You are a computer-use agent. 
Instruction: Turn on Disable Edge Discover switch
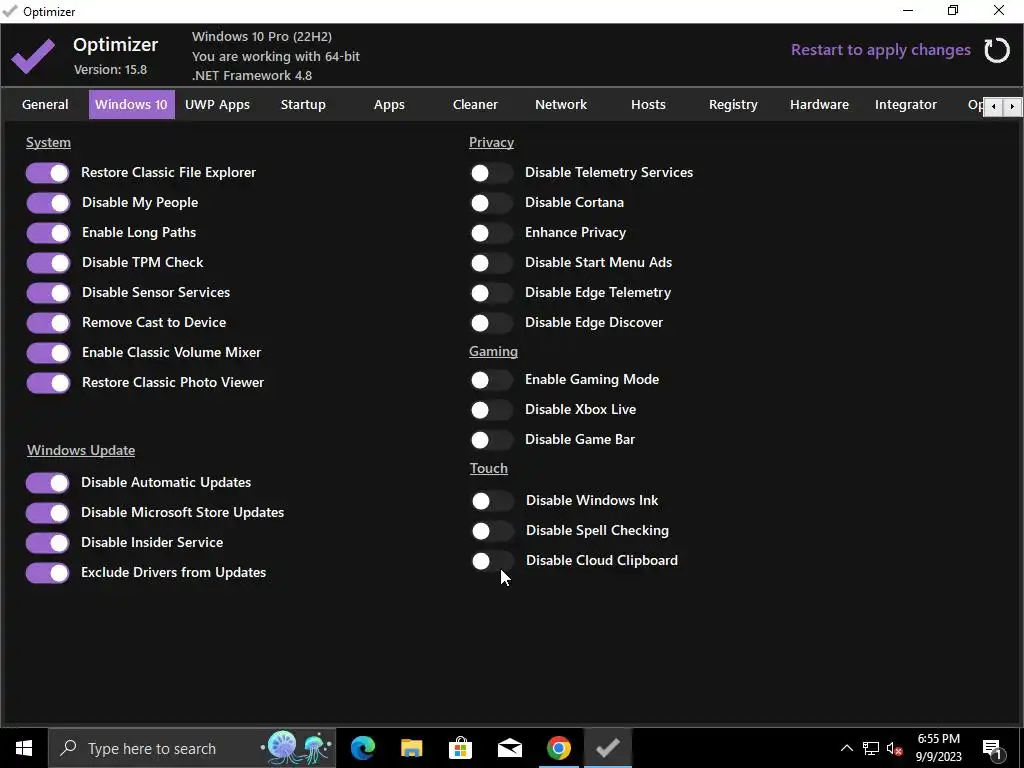(x=491, y=323)
